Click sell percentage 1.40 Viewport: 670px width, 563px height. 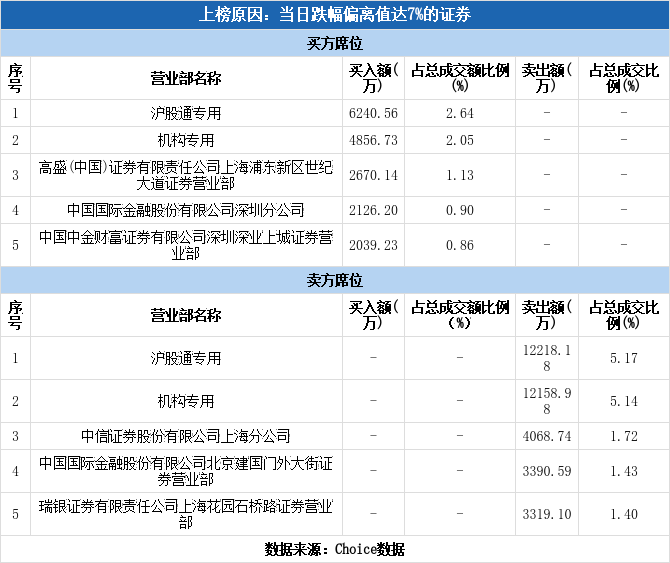[x=624, y=514]
